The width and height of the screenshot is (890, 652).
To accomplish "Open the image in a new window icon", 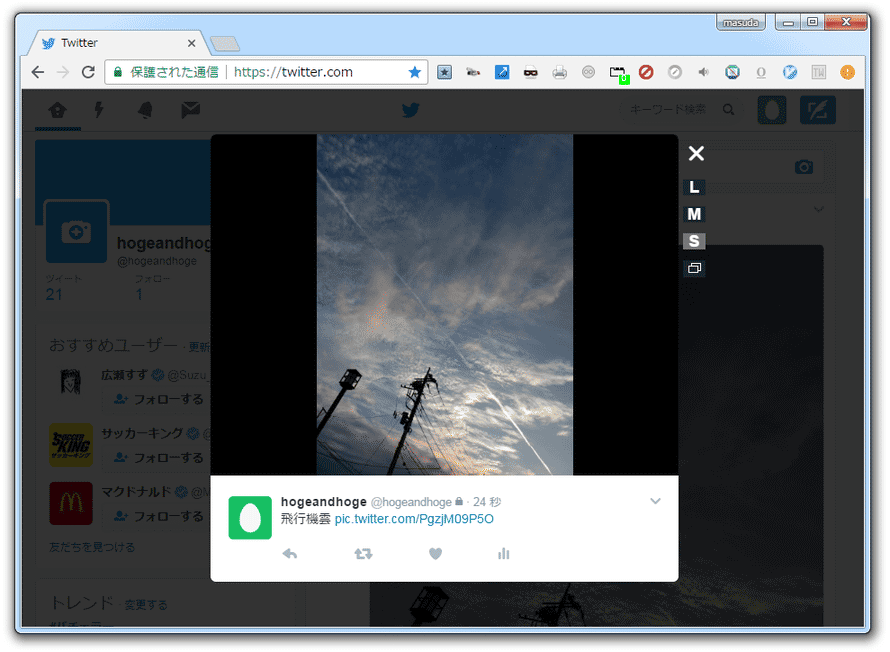I will (x=694, y=268).
